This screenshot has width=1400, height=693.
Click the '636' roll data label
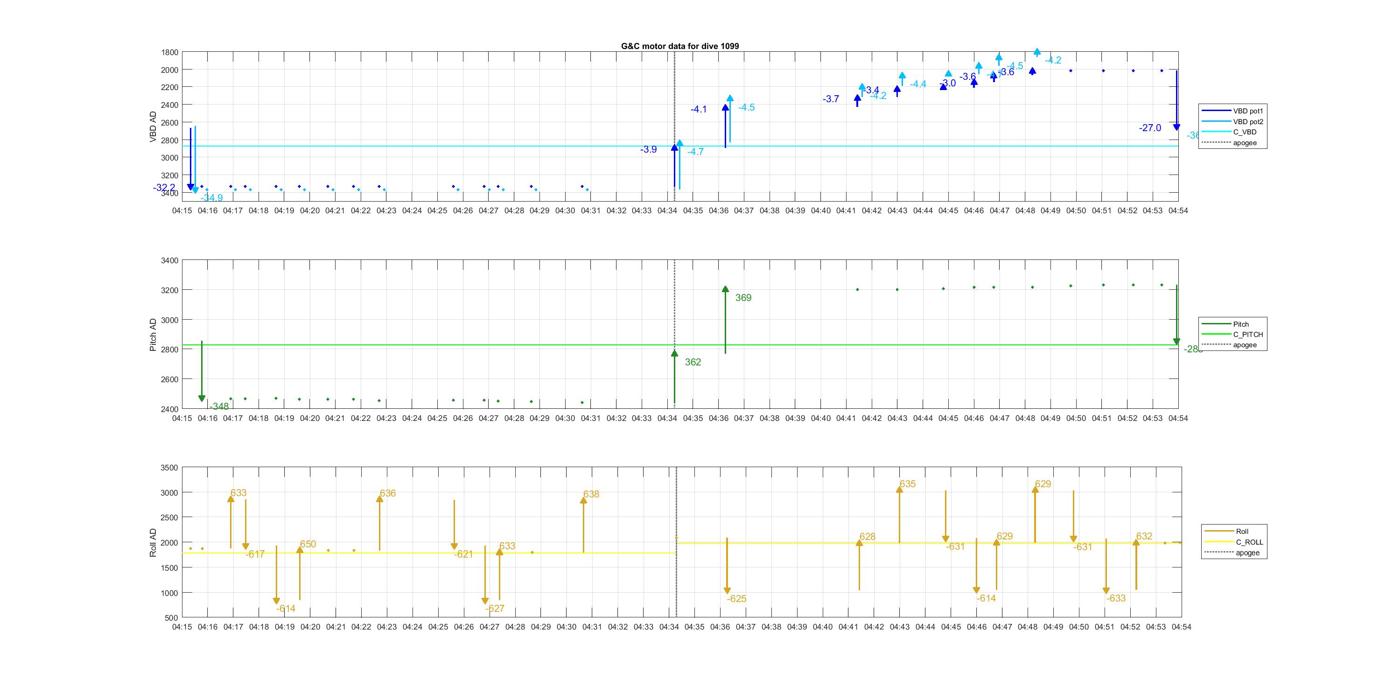tap(388, 493)
